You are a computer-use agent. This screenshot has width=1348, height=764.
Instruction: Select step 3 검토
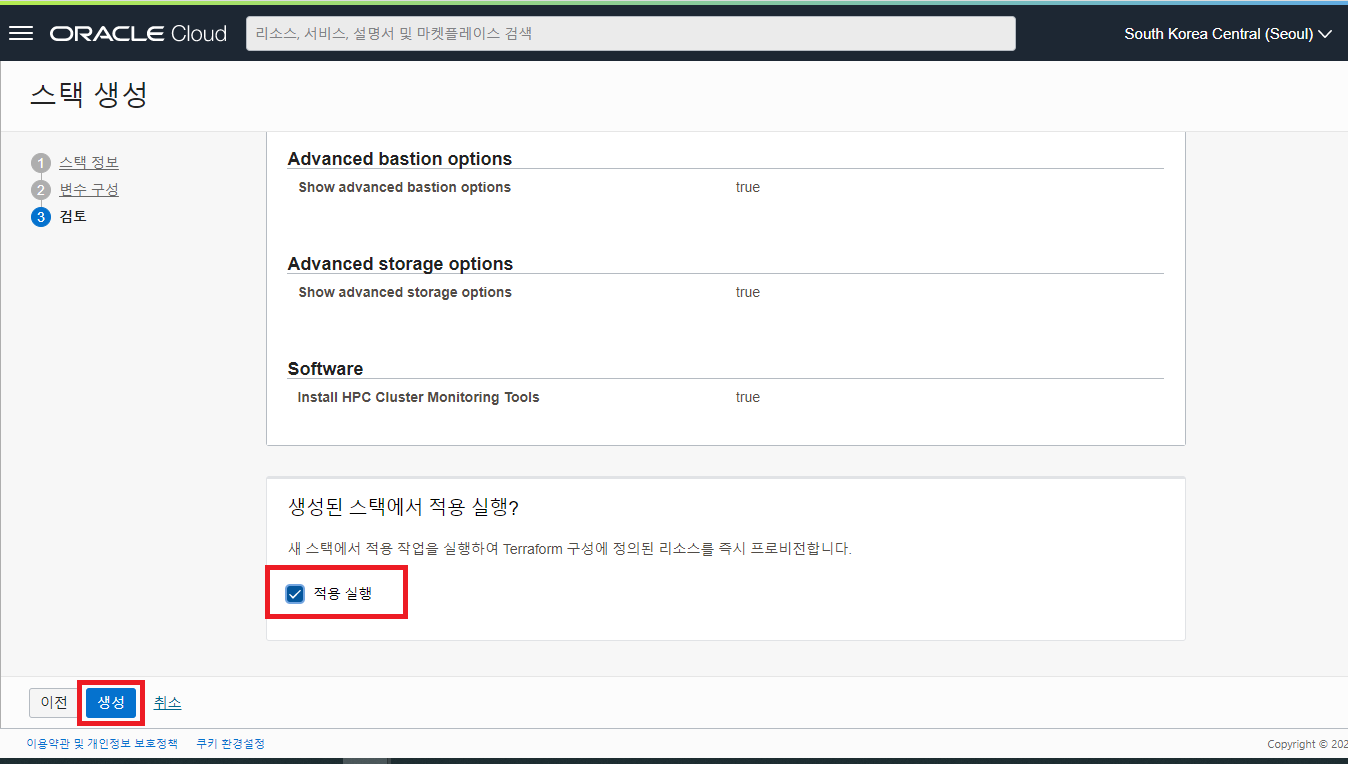click(x=73, y=216)
